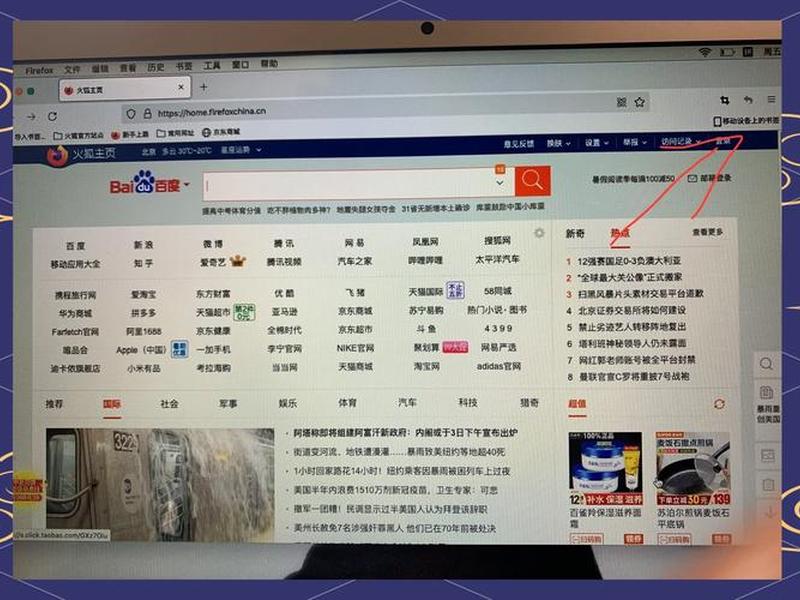
Task: Open the 常用网址 bookmark folder
Action: pyautogui.click(x=175, y=133)
